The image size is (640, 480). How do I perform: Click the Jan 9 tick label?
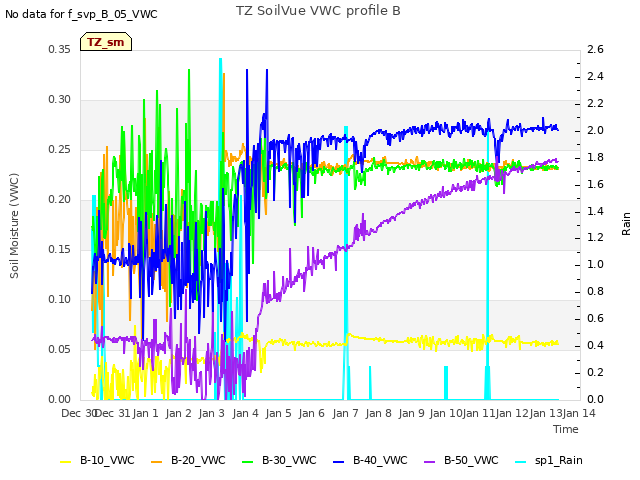click(411, 413)
